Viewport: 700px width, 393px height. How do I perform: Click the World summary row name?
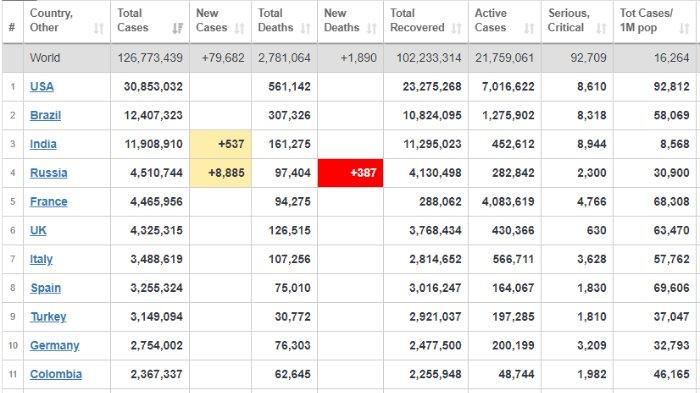[45, 58]
